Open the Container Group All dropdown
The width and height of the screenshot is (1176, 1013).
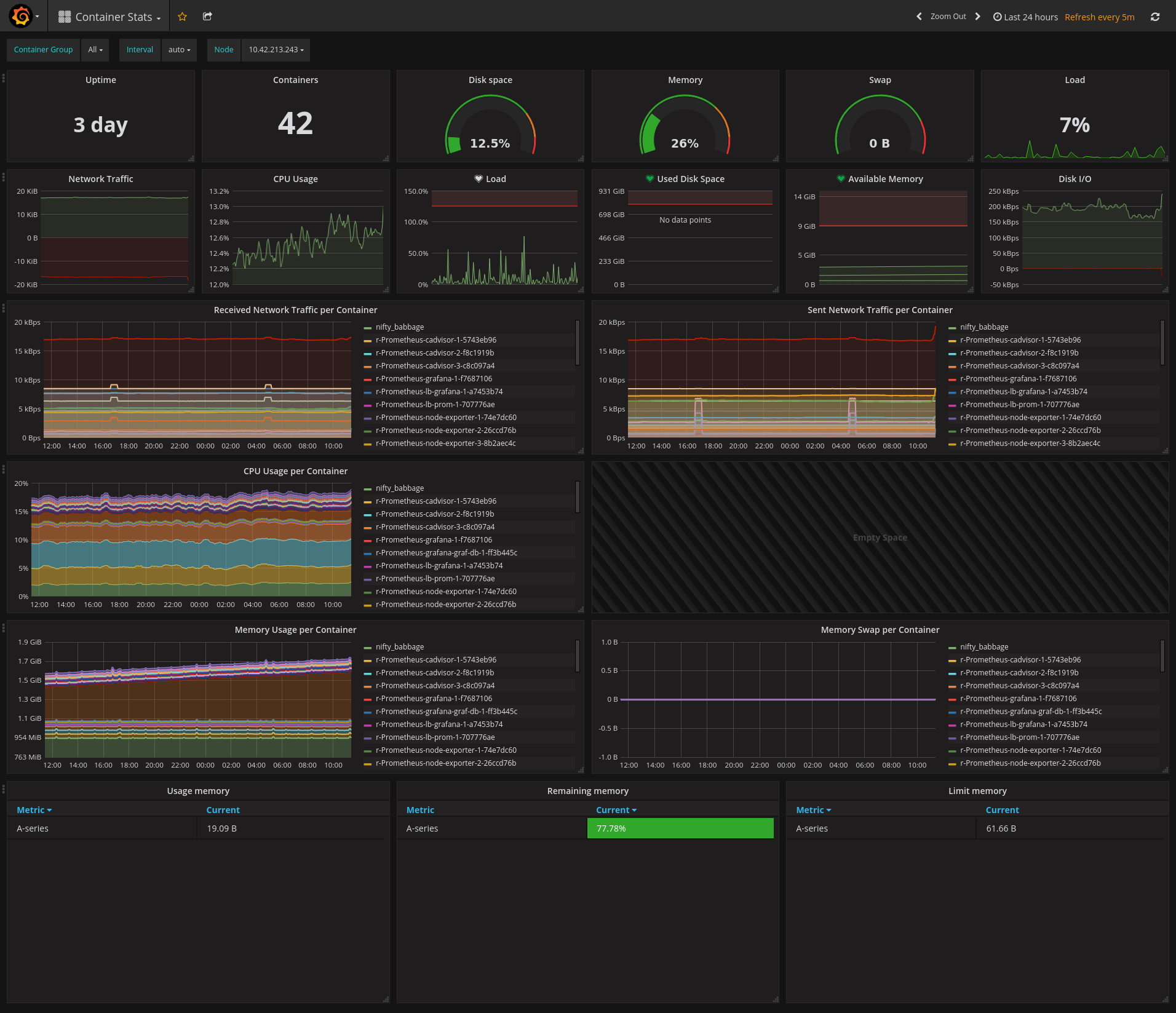pos(95,50)
